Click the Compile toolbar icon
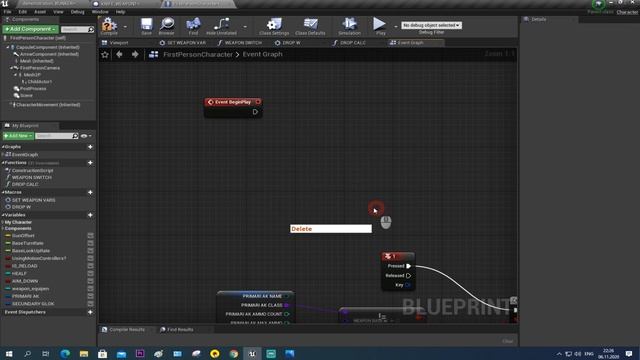 [x=109, y=25]
